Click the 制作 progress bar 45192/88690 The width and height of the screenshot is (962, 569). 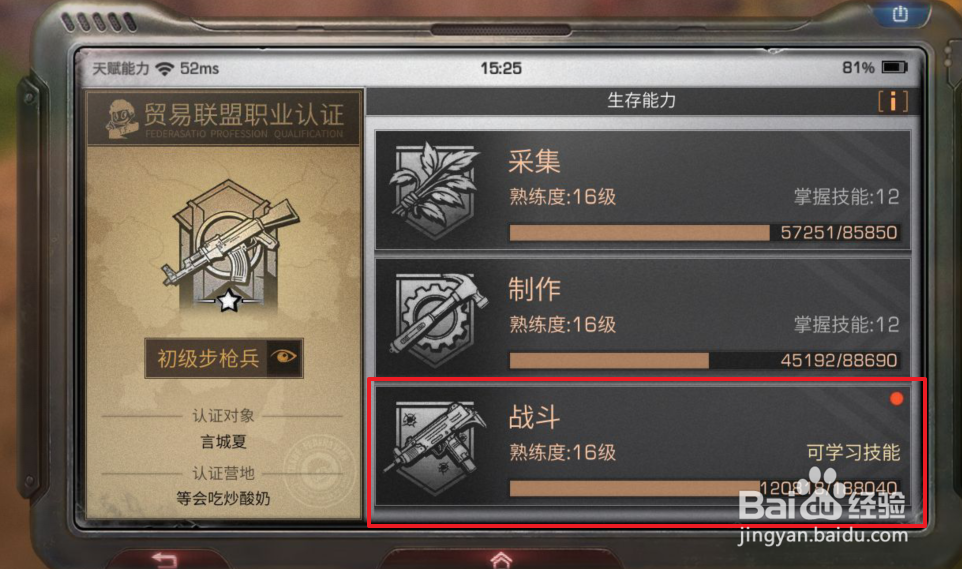705,360
